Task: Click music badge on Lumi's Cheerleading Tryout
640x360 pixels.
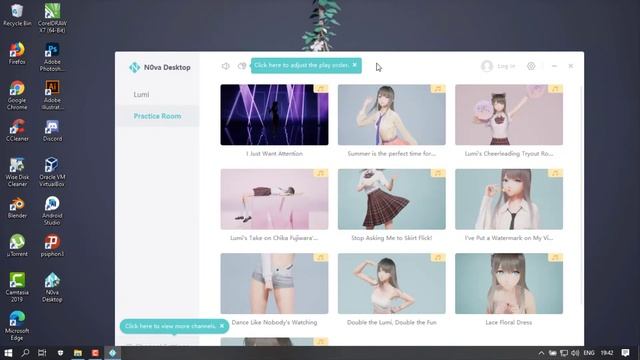Action: pos(556,89)
